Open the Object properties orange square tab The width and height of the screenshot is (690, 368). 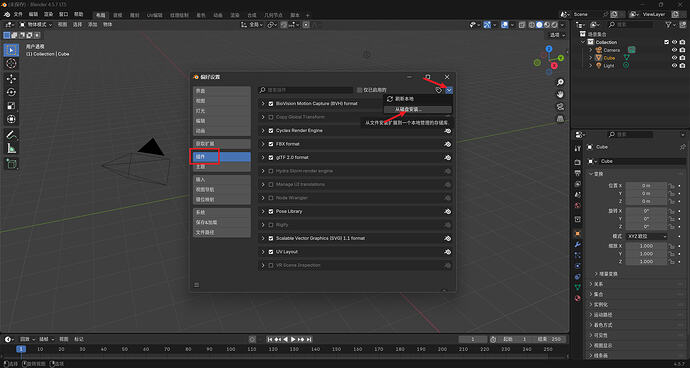point(578,233)
